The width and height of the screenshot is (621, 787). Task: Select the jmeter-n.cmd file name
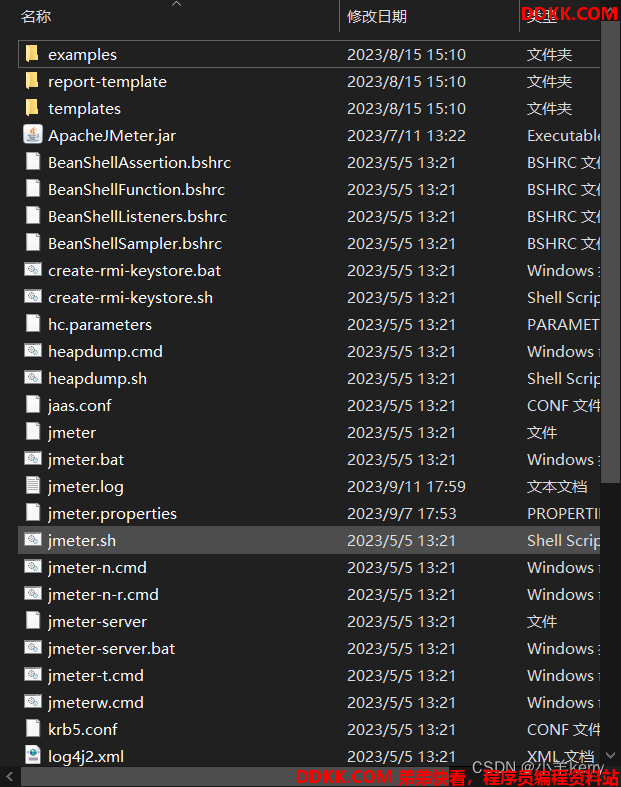[97, 568]
